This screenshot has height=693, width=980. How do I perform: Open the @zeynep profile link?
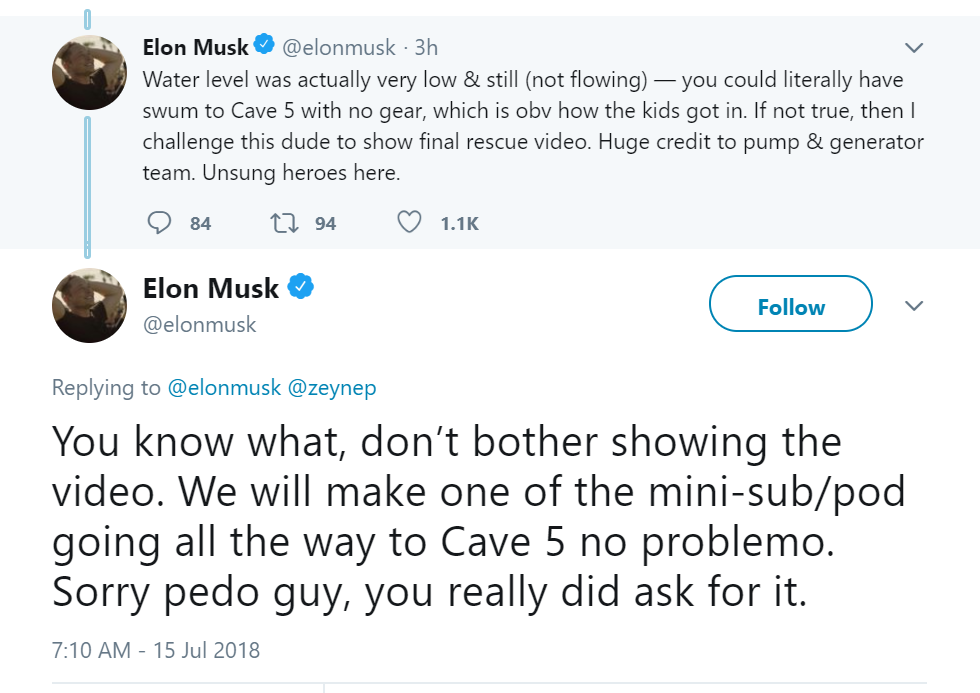pyautogui.click(x=332, y=388)
